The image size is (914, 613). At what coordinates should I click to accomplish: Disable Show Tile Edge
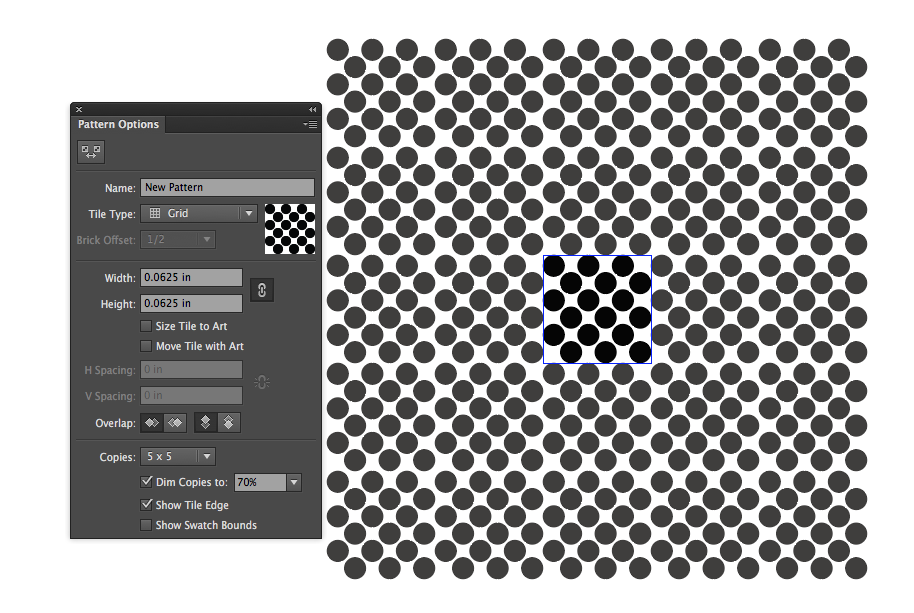(145, 505)
